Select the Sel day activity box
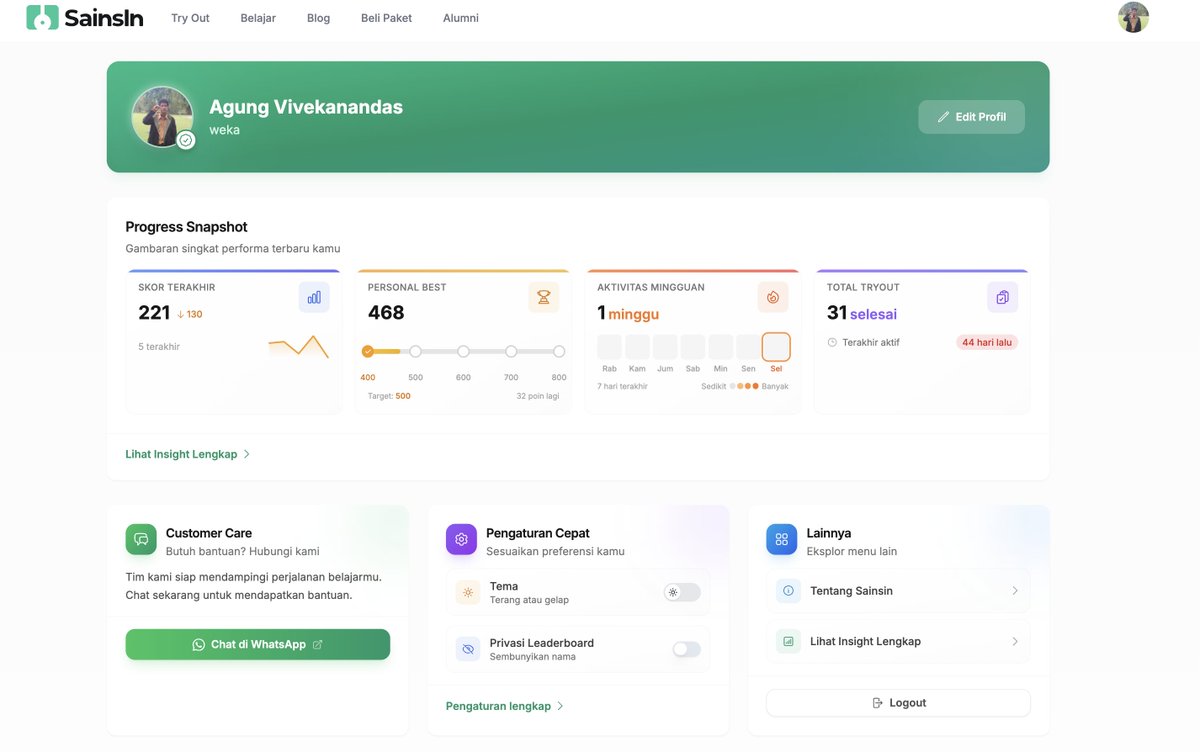The image size is (1200, 752). tap(776, 347)
